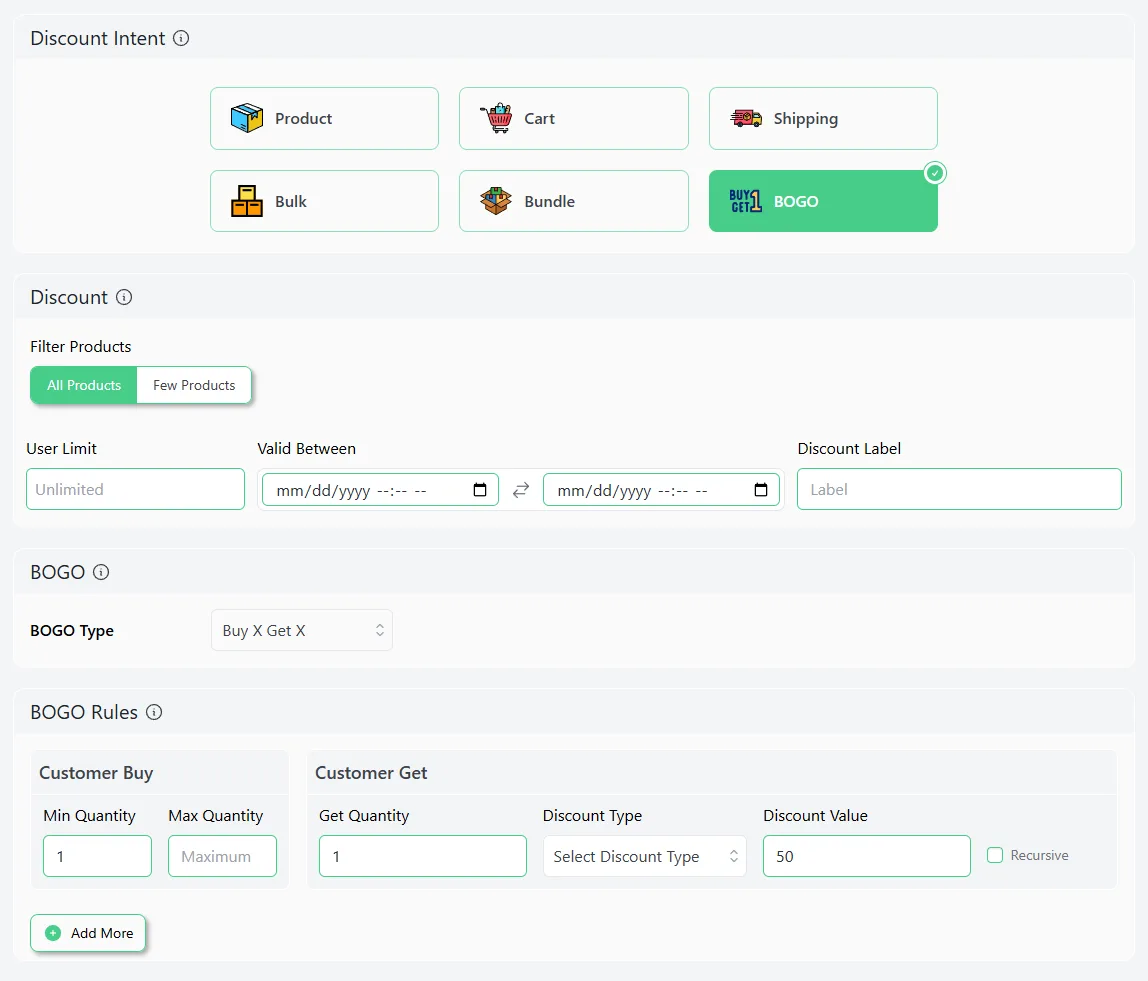Open the end date calendar picker icon
The width and height of the screenshot is (1148, 981).
(x=761, y=490)
